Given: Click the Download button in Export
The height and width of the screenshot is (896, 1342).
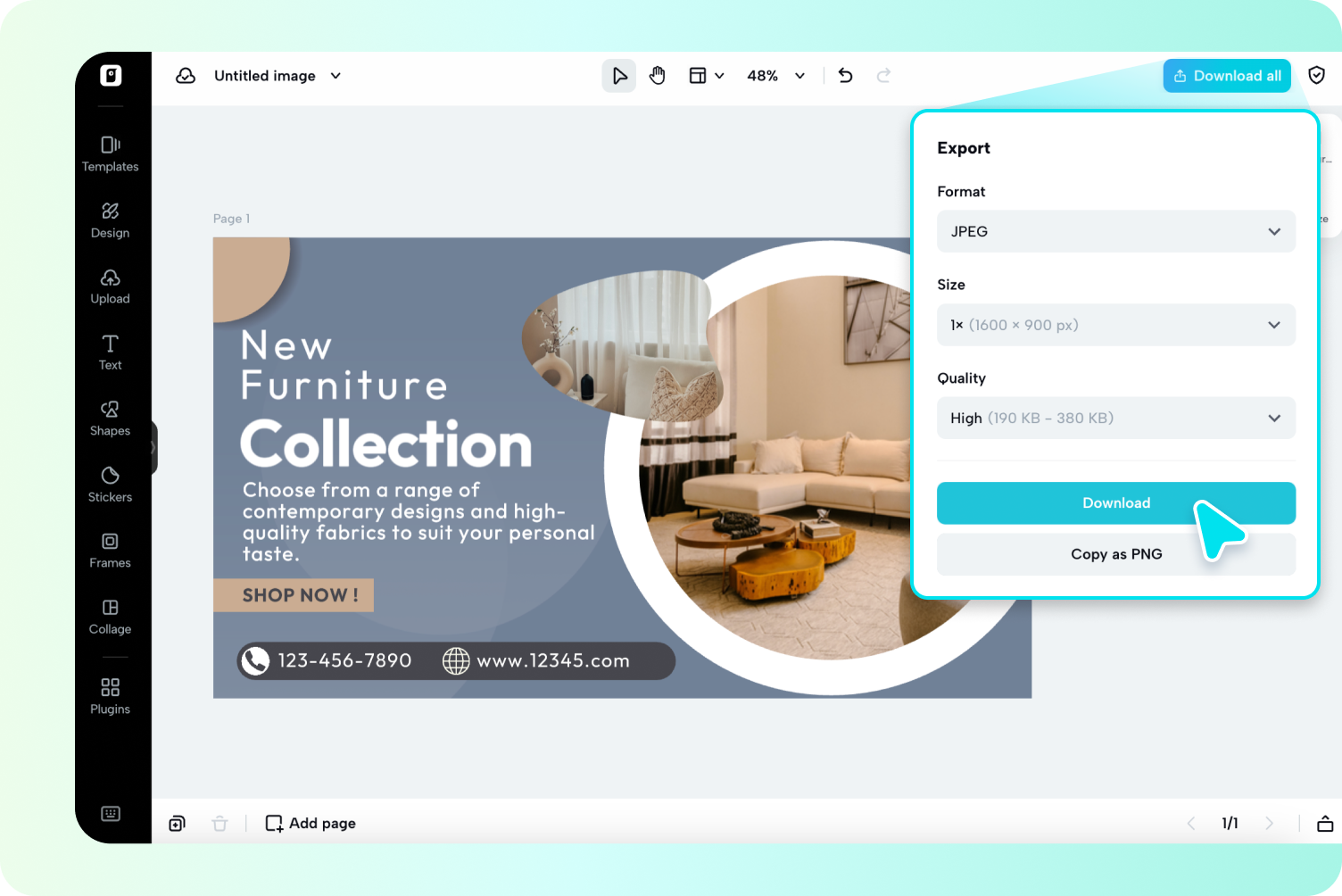Looking at the screenshot, I should point(1116,502).
